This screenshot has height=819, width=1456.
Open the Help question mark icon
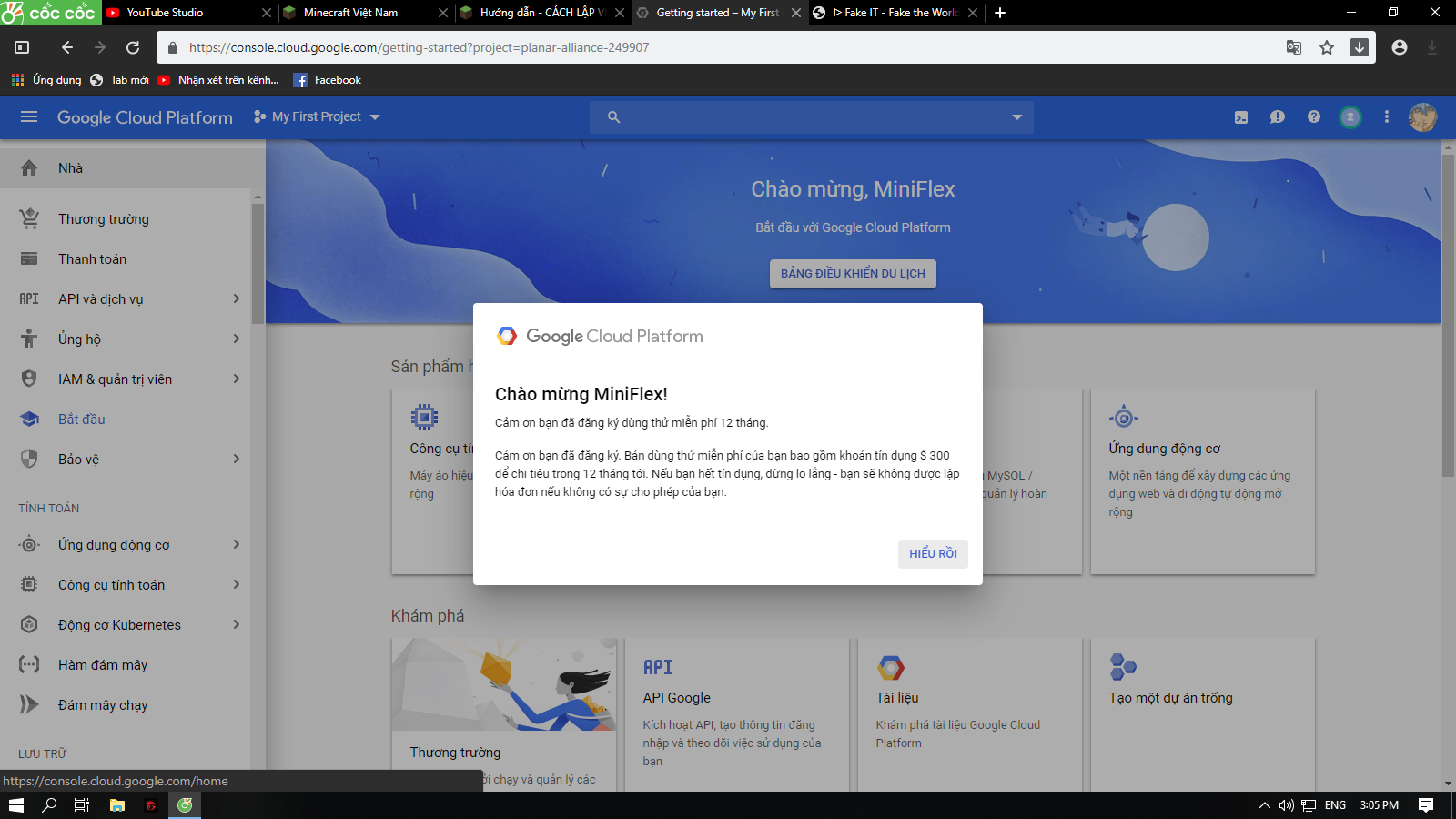pyautogui.click(x=1314, y=116)
